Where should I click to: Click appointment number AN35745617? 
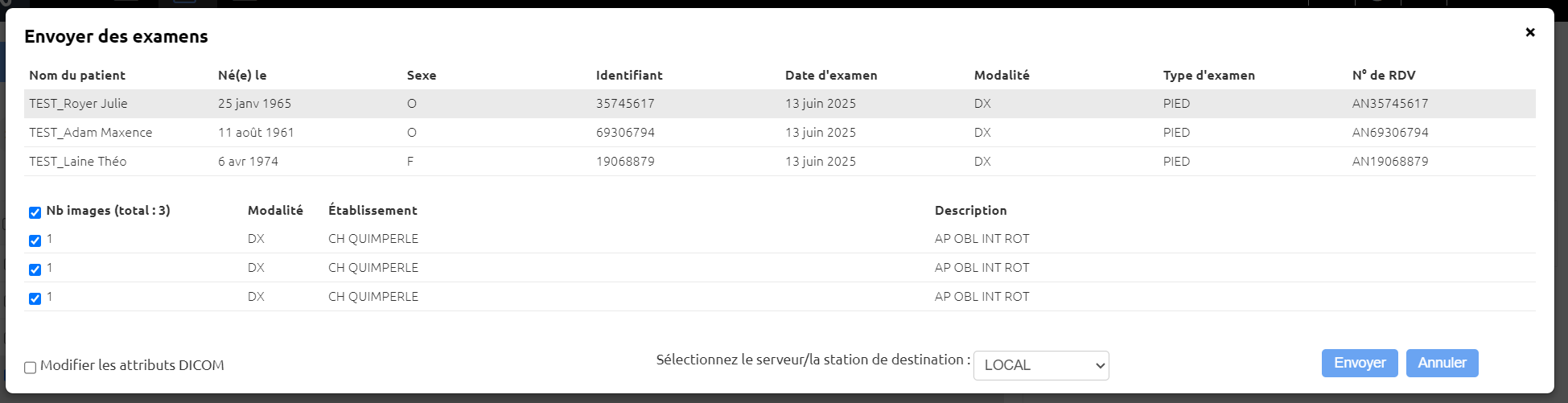coord(1390,104)
